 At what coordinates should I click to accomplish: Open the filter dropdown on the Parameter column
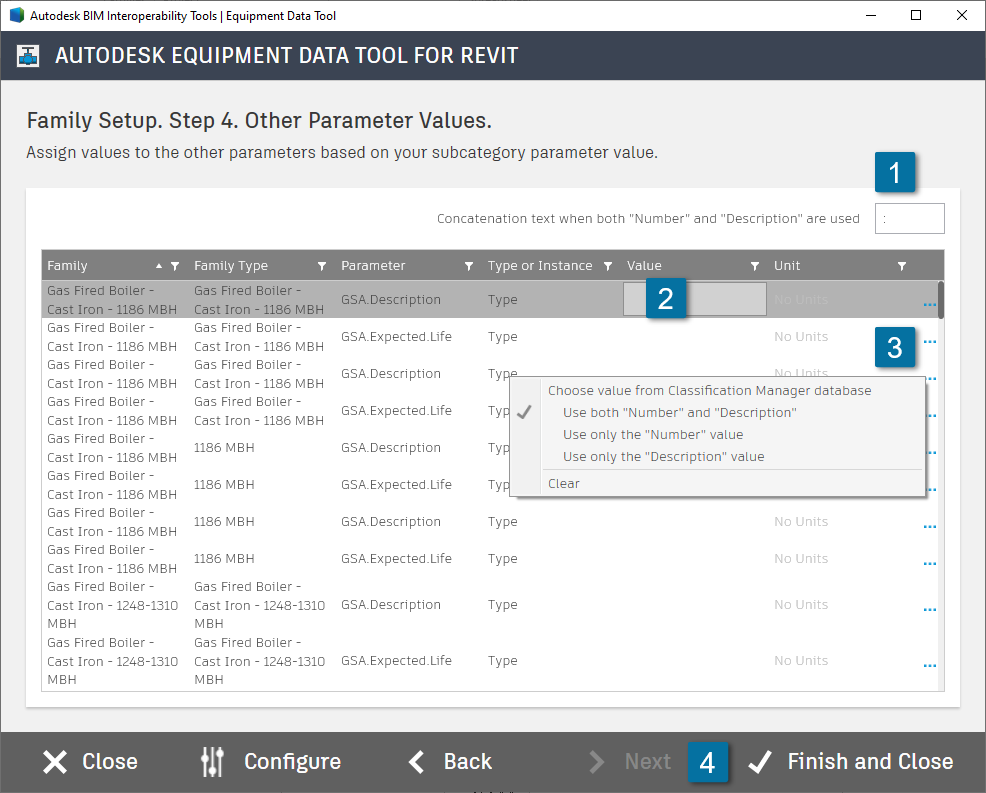click(468, 265)
